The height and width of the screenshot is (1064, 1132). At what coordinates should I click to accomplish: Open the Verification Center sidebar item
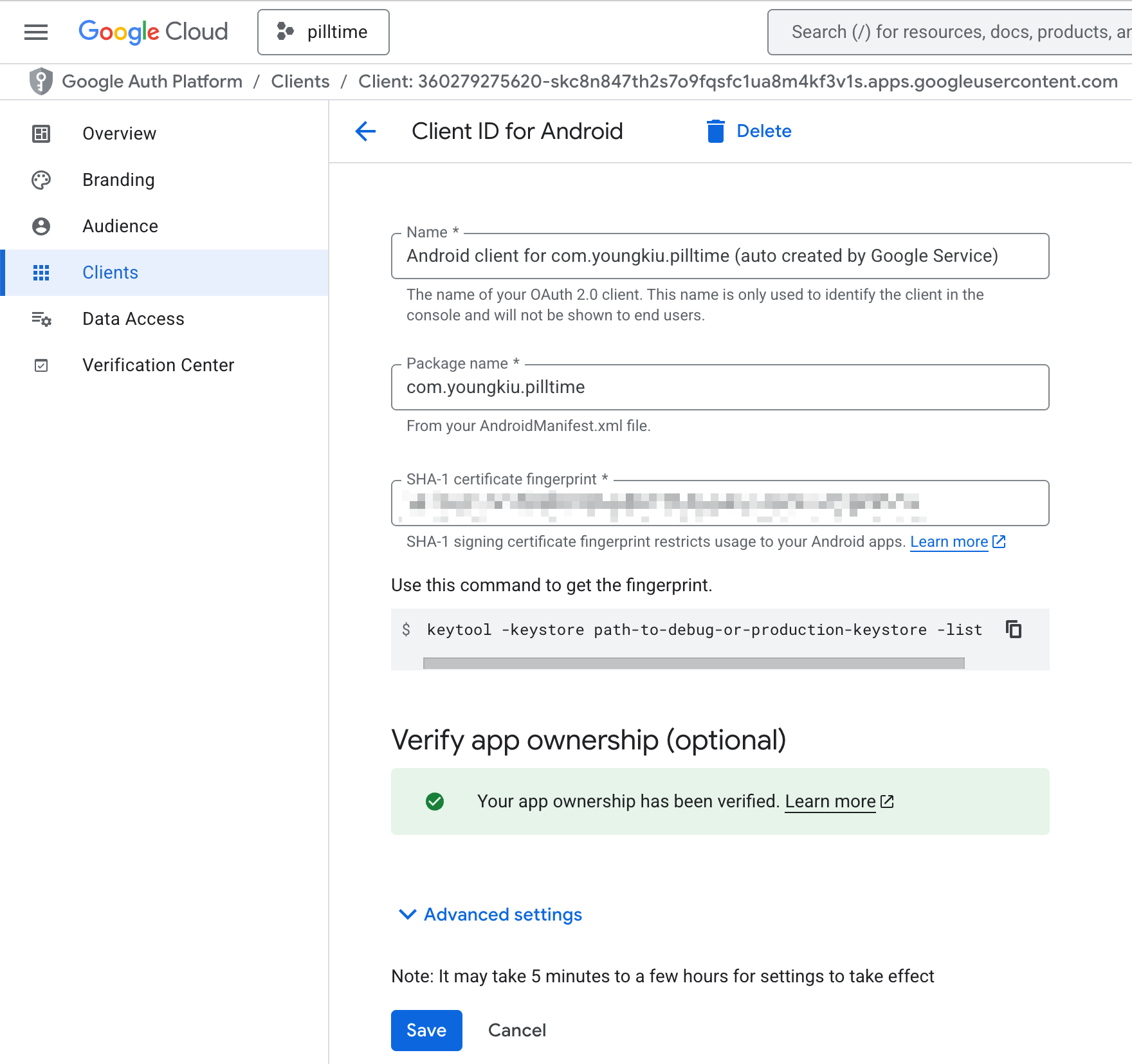pyautogui.click(x=165, y=365)
